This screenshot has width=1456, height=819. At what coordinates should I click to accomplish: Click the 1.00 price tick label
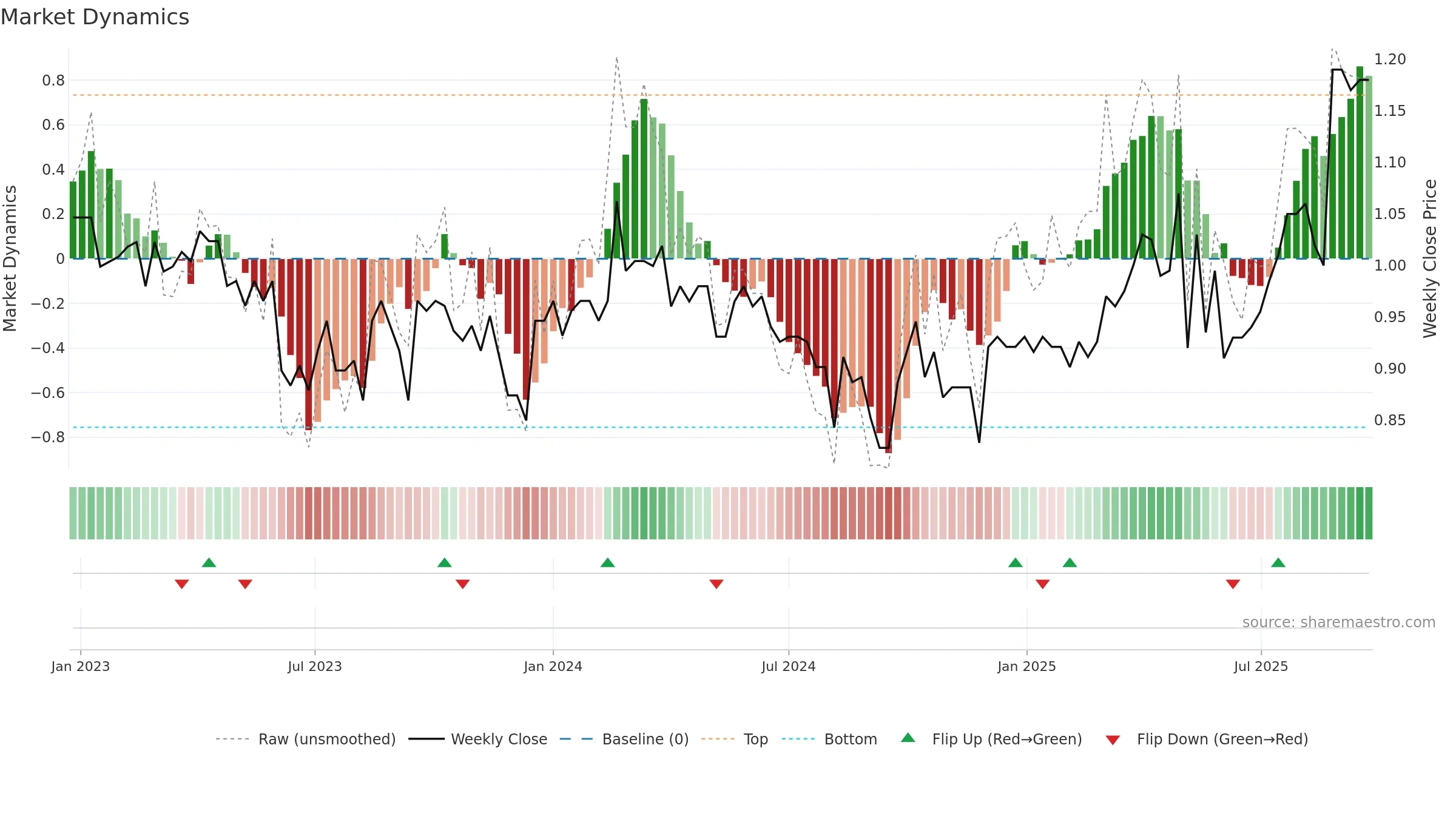coord(1390,265)
